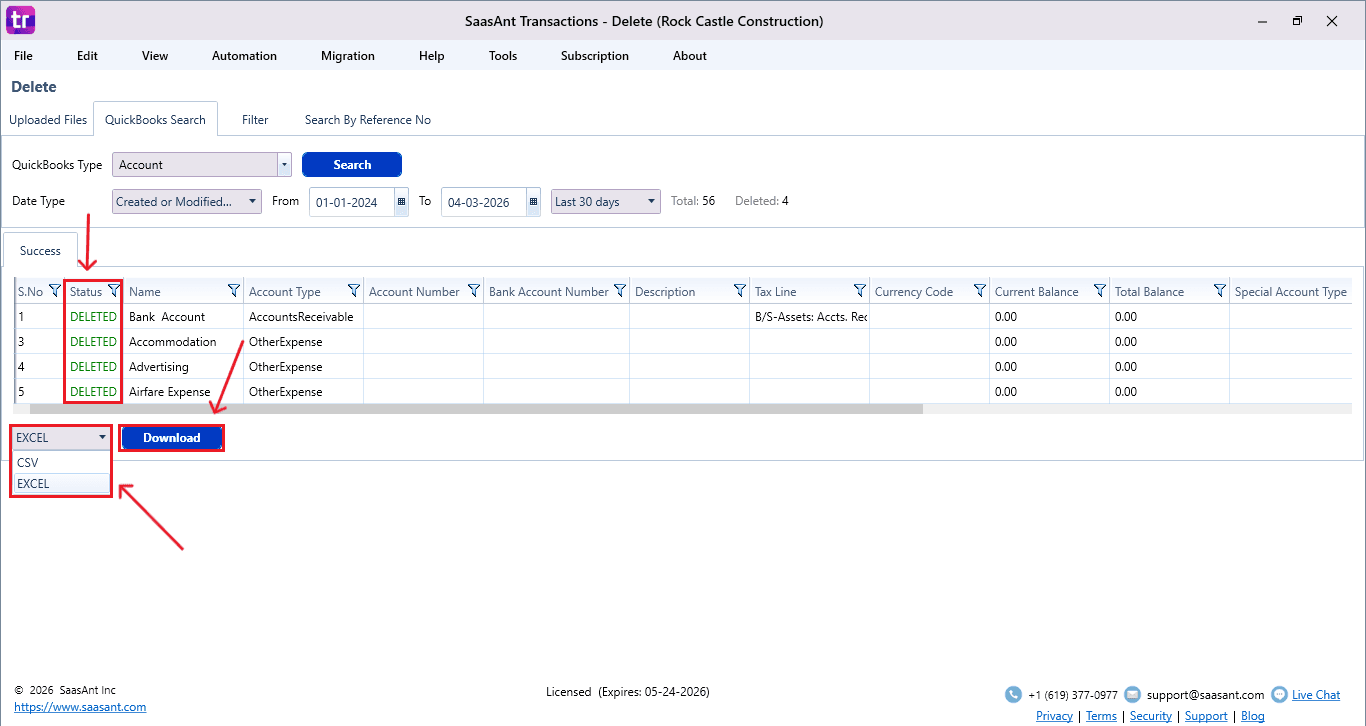The width and height of the screenshot is (1366, 726).
Task: Click the Special Account Type column header
Action: pos(1290,292)
